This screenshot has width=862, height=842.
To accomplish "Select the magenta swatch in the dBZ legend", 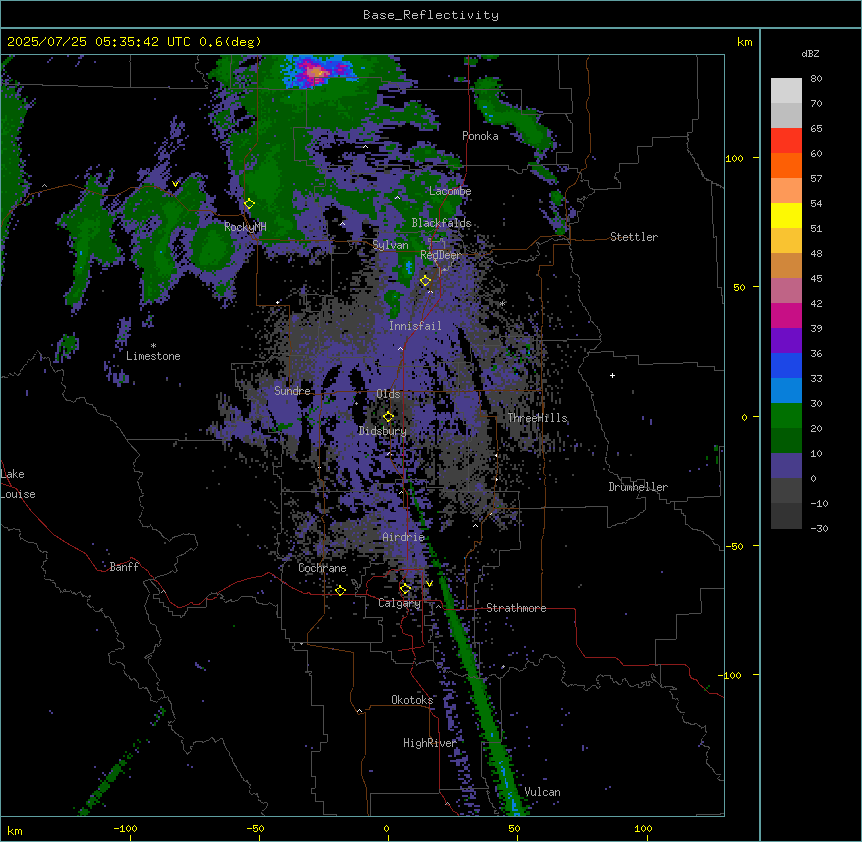I will (x=786, y=315).
